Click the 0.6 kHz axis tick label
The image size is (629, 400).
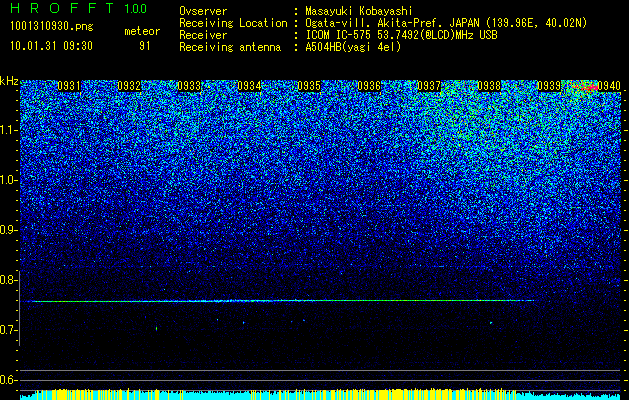tap(9, 380)
